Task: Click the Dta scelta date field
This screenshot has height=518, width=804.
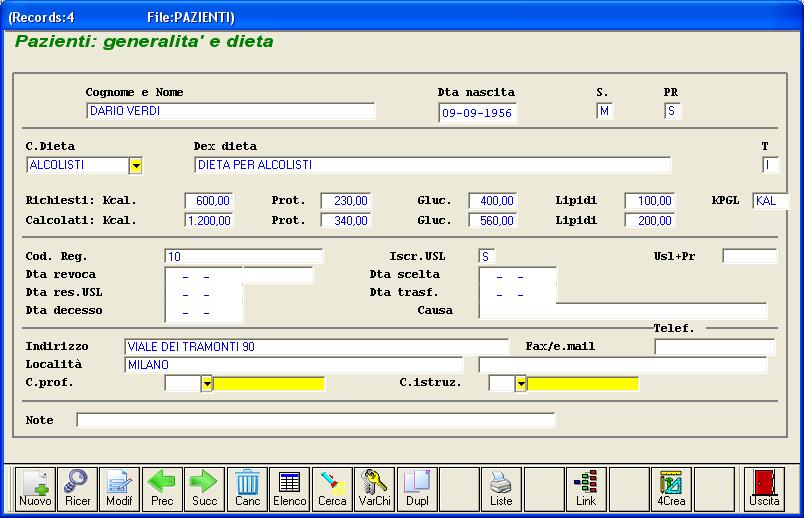Action: click(517, 276)
